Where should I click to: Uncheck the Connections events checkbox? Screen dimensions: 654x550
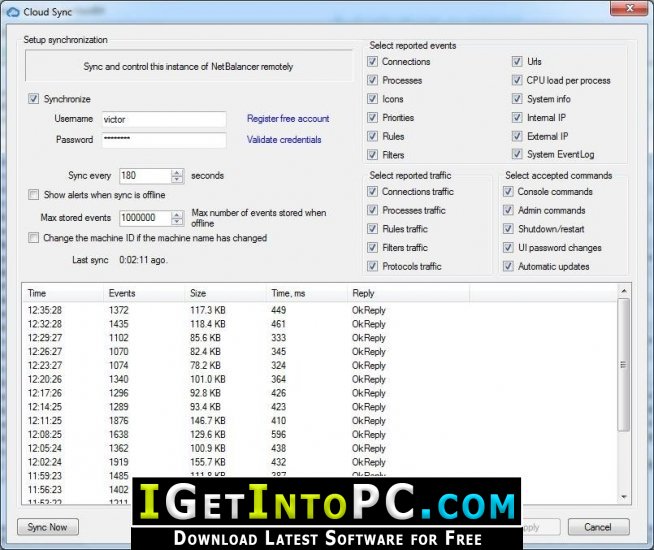372,62
